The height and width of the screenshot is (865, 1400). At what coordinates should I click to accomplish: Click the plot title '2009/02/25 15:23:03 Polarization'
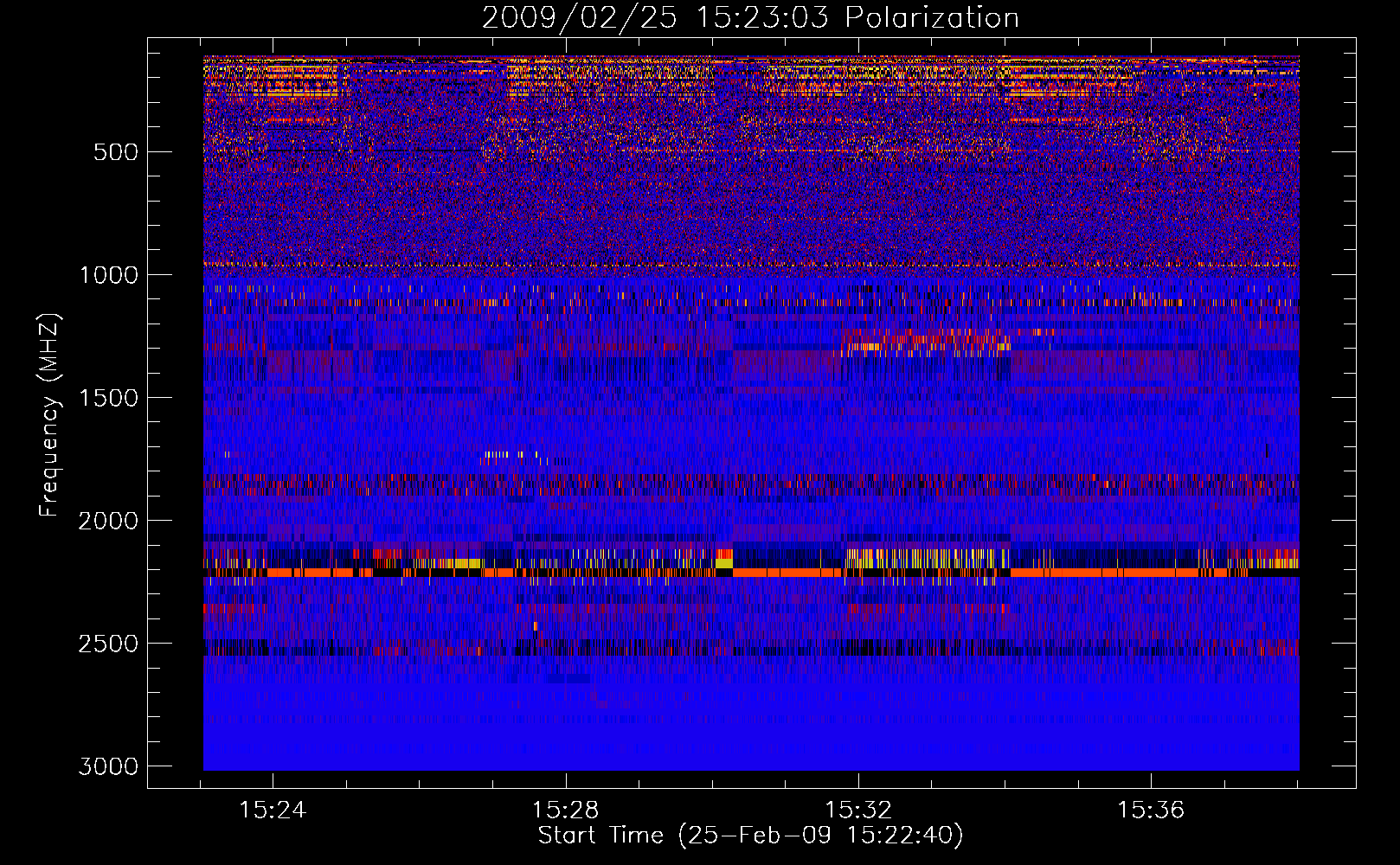coord(750,18)
